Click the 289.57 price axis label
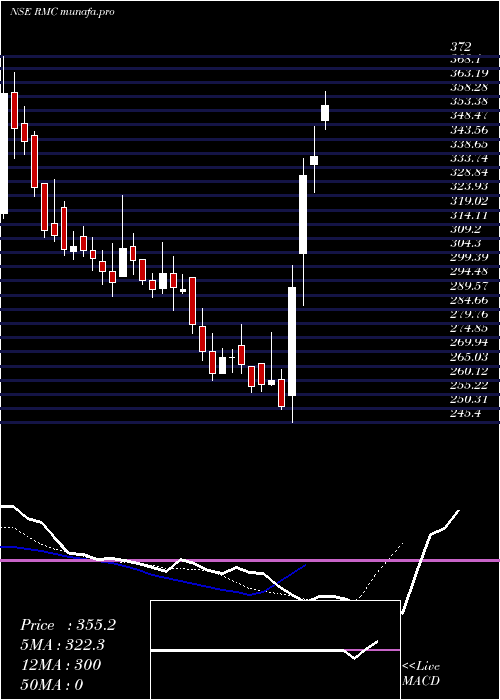The height and width of the screenshot is (700, 500). click(x=469, y=286)
